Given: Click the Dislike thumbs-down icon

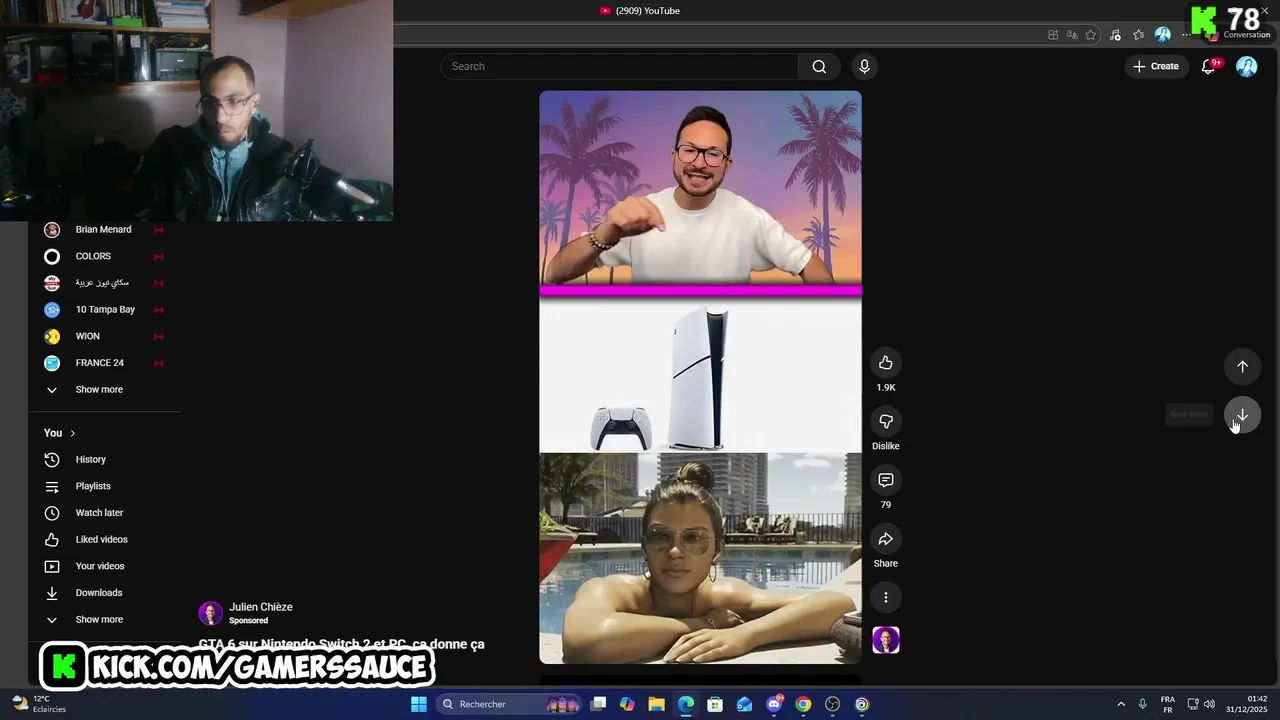Looking at the screenshot, I should [x=885, y=421].
